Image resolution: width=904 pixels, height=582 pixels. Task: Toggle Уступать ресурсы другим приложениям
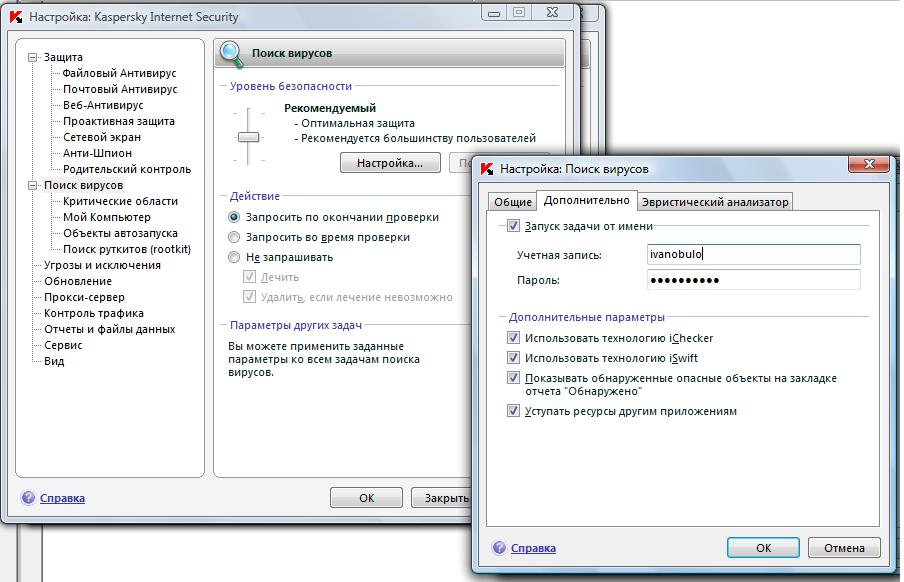[513, 411]
